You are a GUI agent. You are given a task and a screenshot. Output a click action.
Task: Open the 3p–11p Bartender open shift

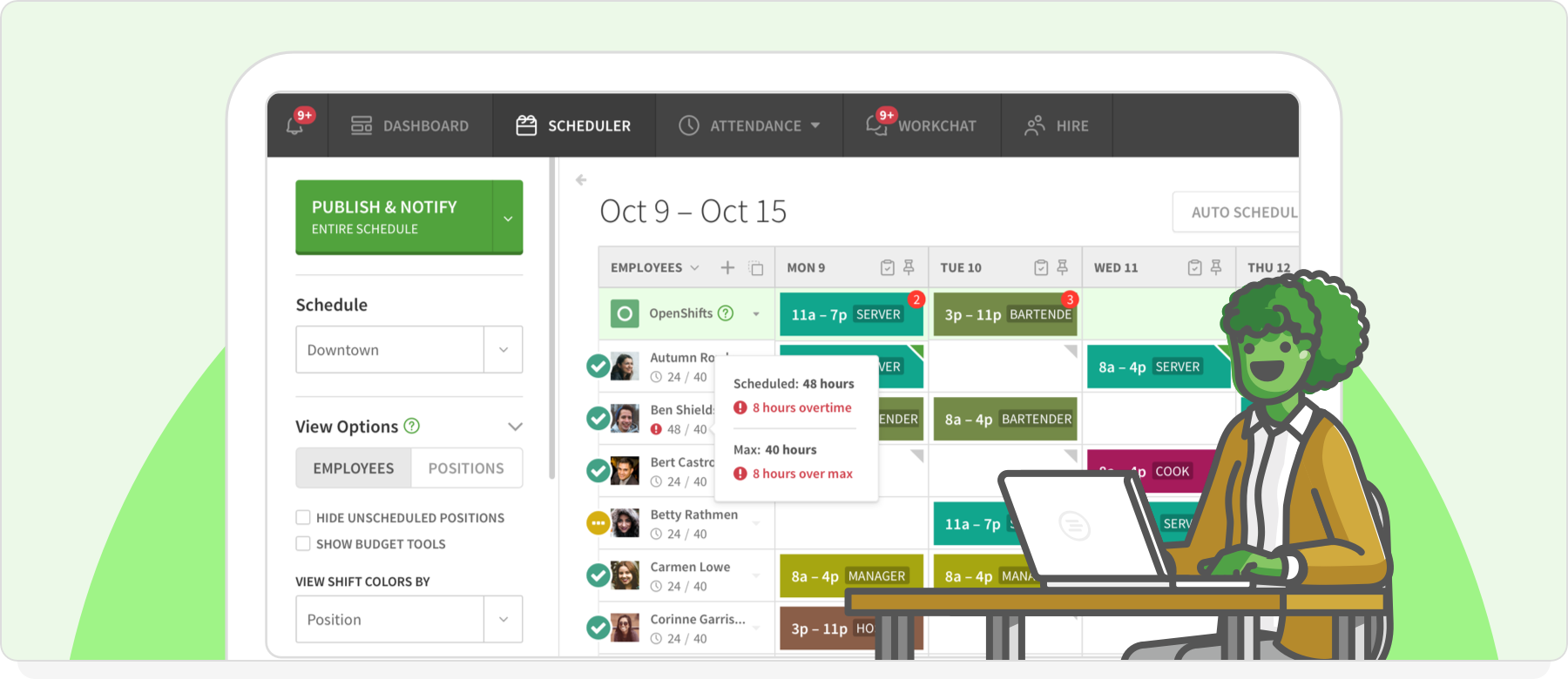pos(1005,314)
